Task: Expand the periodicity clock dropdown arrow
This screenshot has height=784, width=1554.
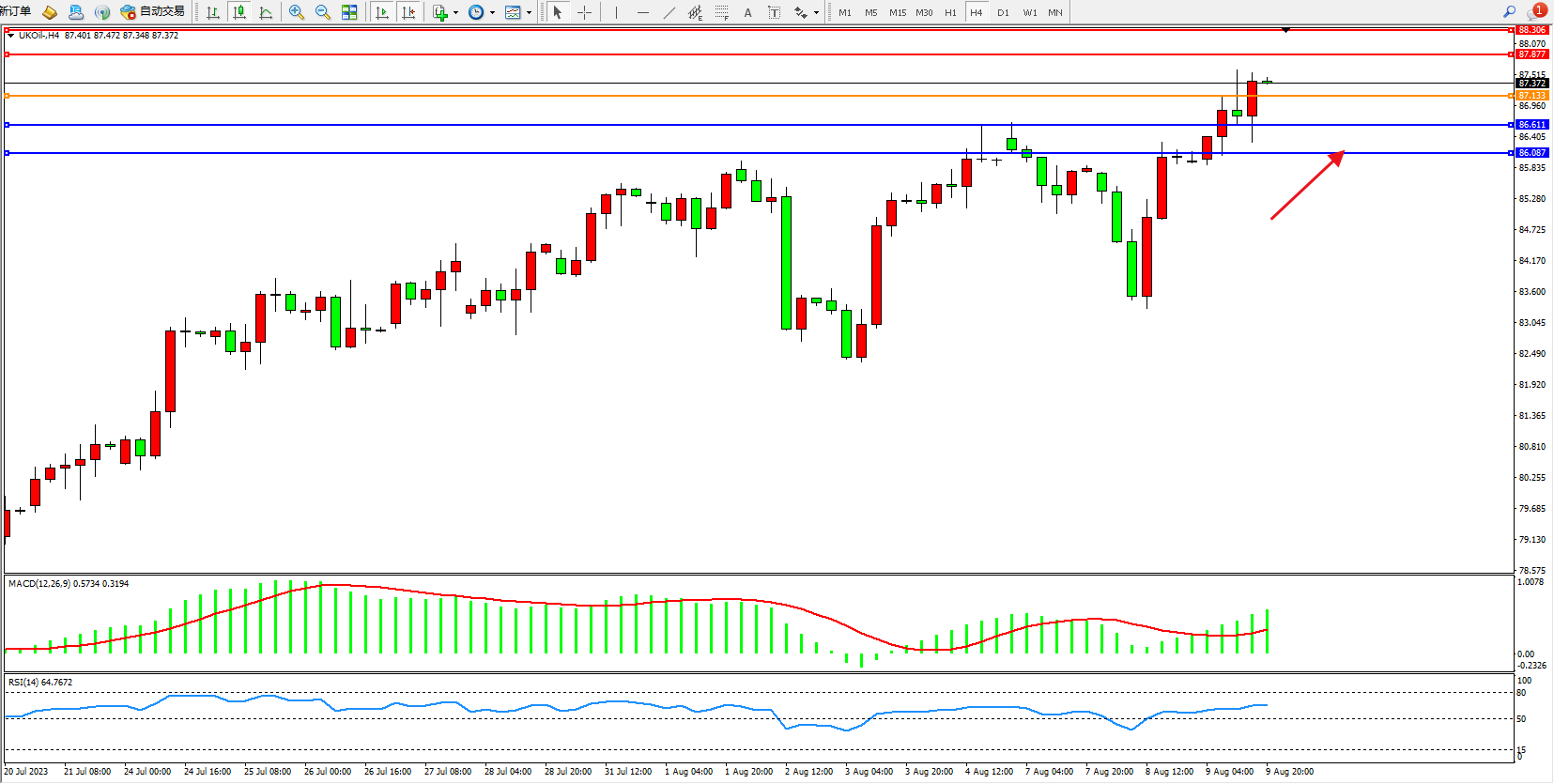Action: [492, 13]
